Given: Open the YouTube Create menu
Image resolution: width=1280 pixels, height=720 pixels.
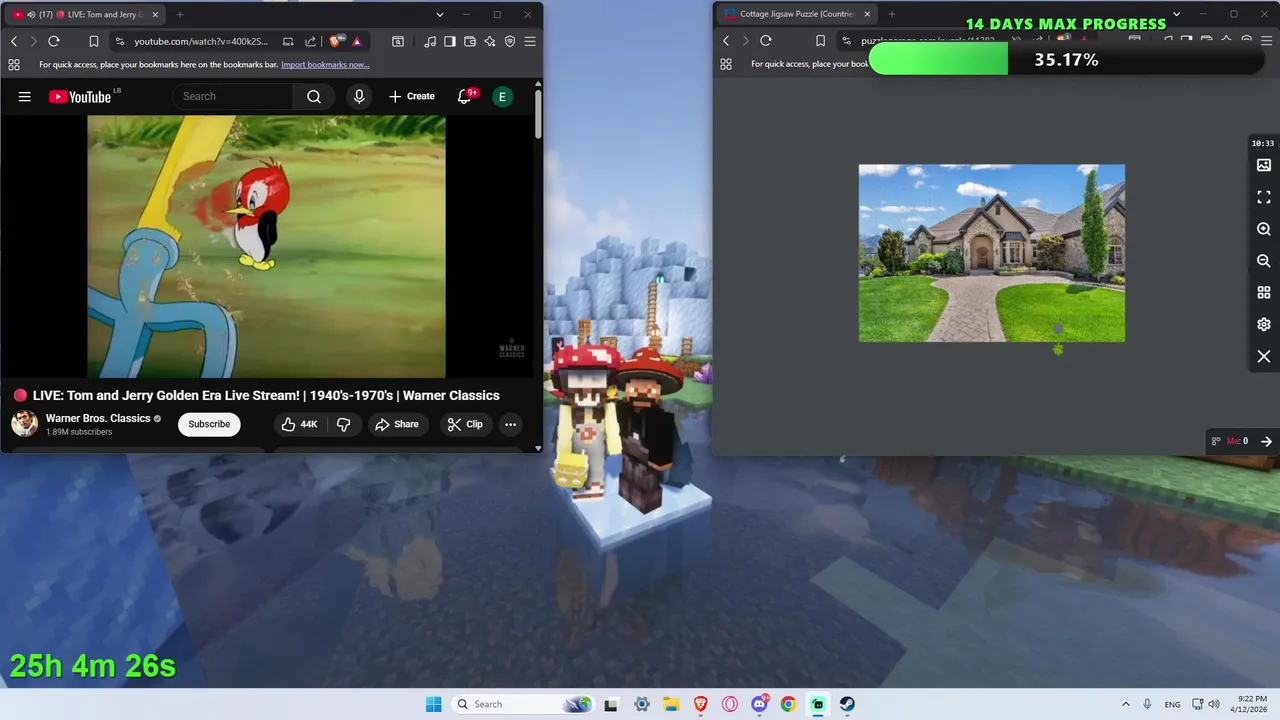Looking at the screenshot, I should coord(412,96).
